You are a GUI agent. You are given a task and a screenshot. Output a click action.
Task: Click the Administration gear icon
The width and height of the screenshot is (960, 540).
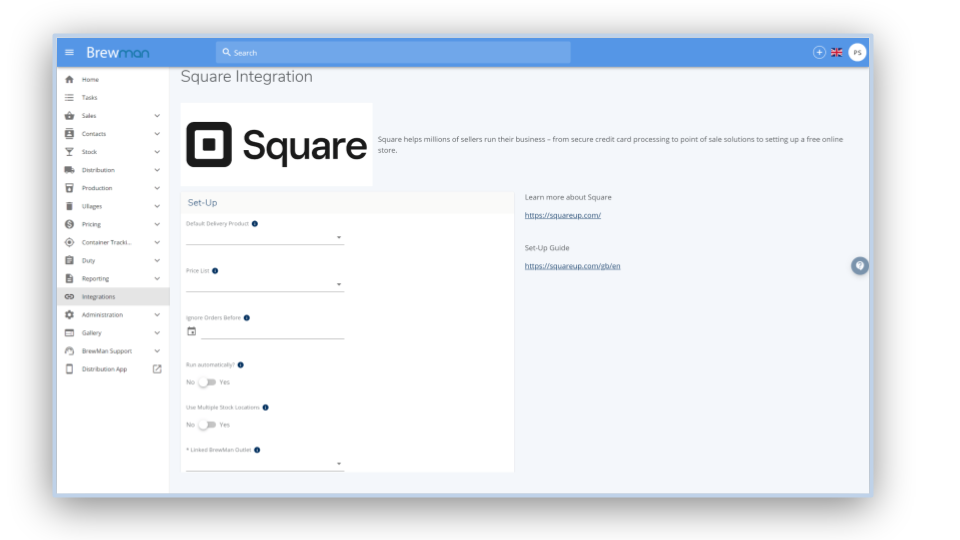(x=69, y=315)
